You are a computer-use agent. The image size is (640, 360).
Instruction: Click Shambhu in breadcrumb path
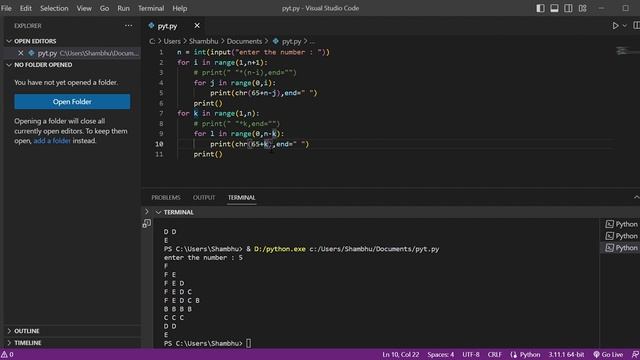(203, 41)
